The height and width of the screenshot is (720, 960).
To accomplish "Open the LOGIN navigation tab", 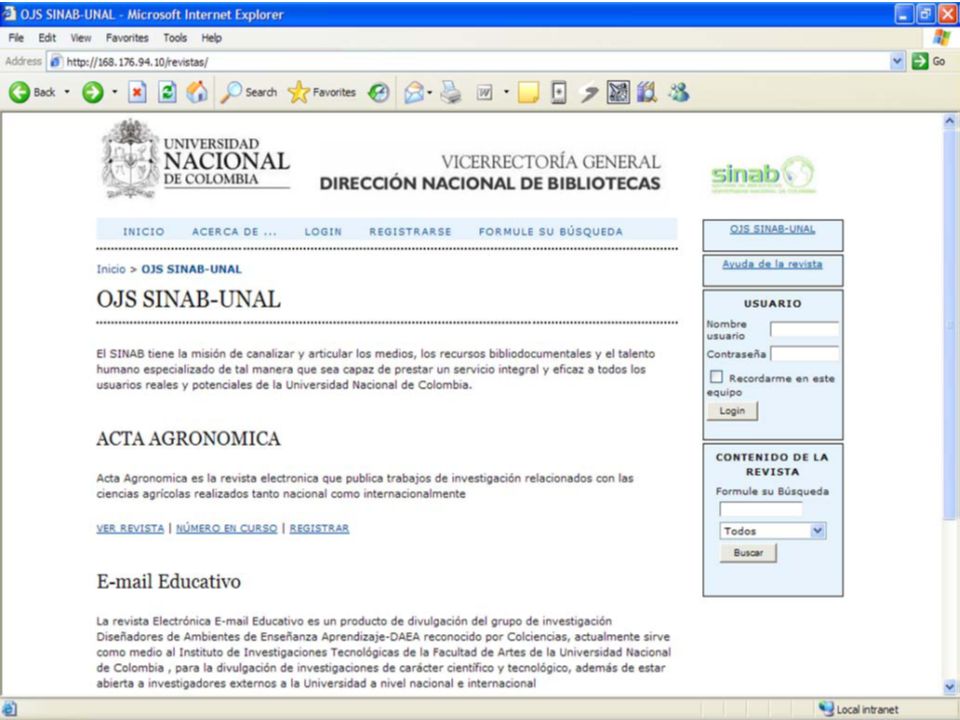I will coord(323,231).
